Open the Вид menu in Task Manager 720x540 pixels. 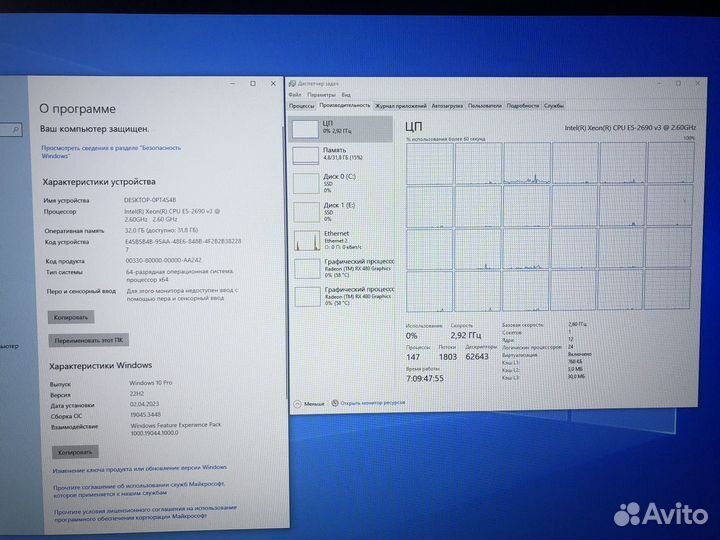coord(346,95)
